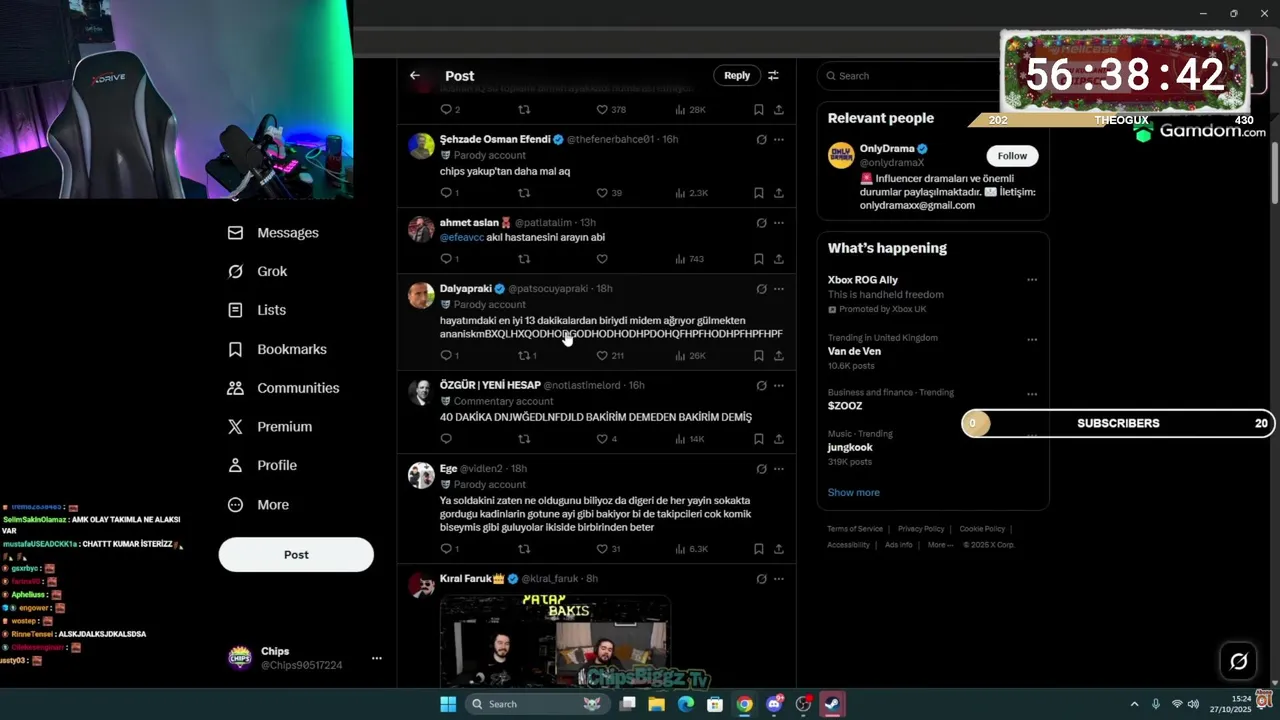Bookmark Dalyapraki's reply
This screenshot has height=720, width=1280.
click(759, 356)
